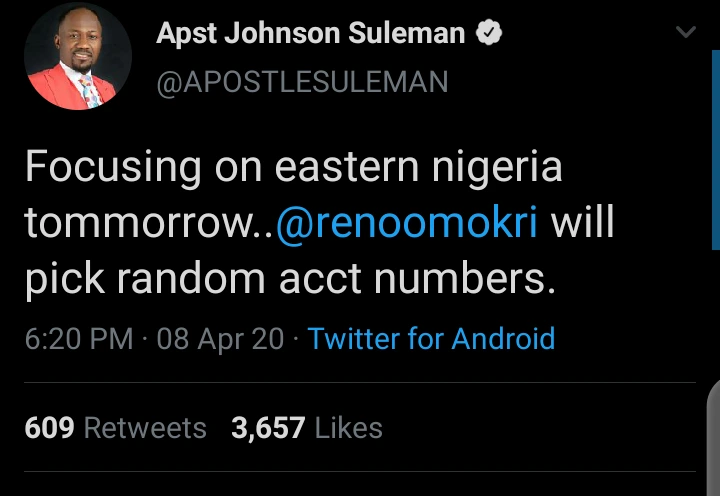View the 609 Retweets list
Viewport: 720px width, 496px height.
tap(115, 428)
